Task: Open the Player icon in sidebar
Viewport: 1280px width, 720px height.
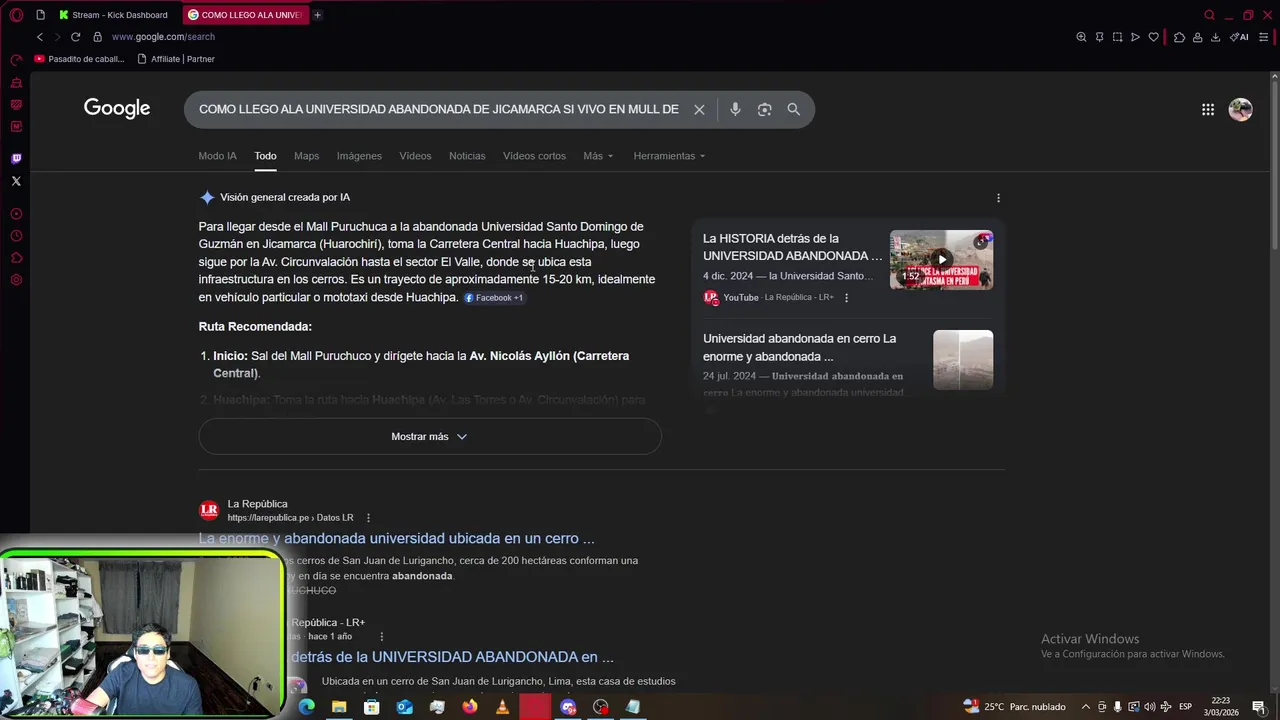Action: click(16, 214)
